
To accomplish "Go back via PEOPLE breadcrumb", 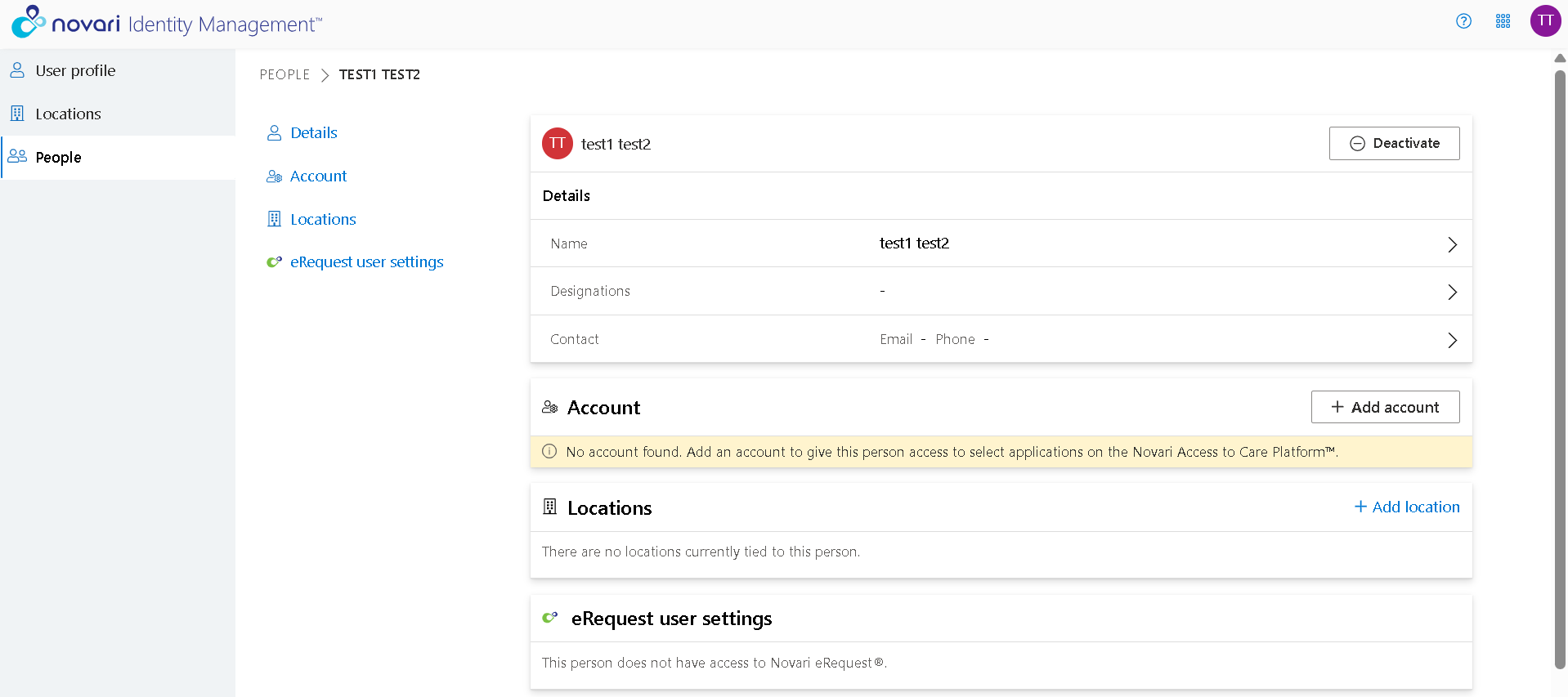I will tap(284, 75).
